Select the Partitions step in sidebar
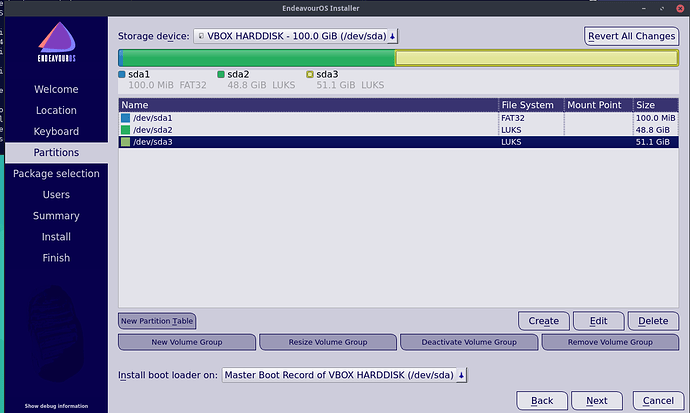Viewport: 690px width, 413px height. (56, 153)
